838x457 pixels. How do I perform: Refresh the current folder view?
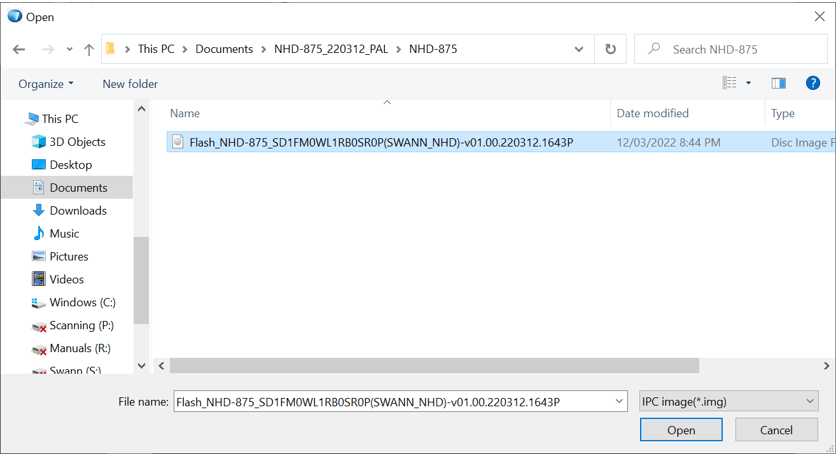point(610,49)
